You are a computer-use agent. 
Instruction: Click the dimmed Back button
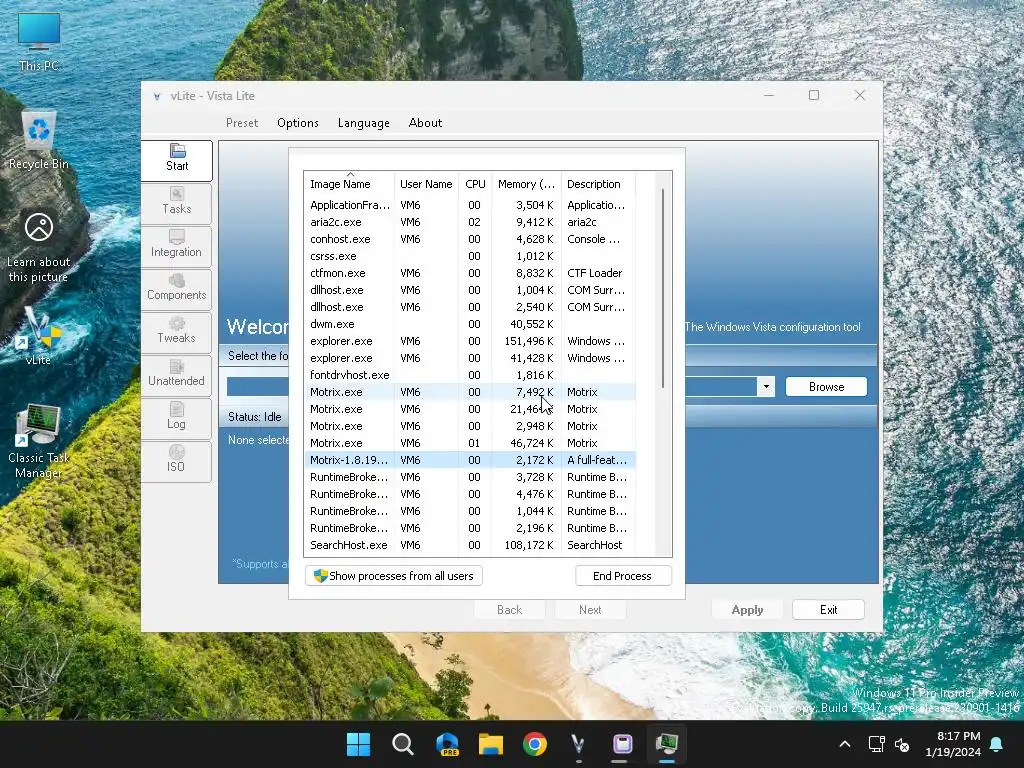pos(509,610)
